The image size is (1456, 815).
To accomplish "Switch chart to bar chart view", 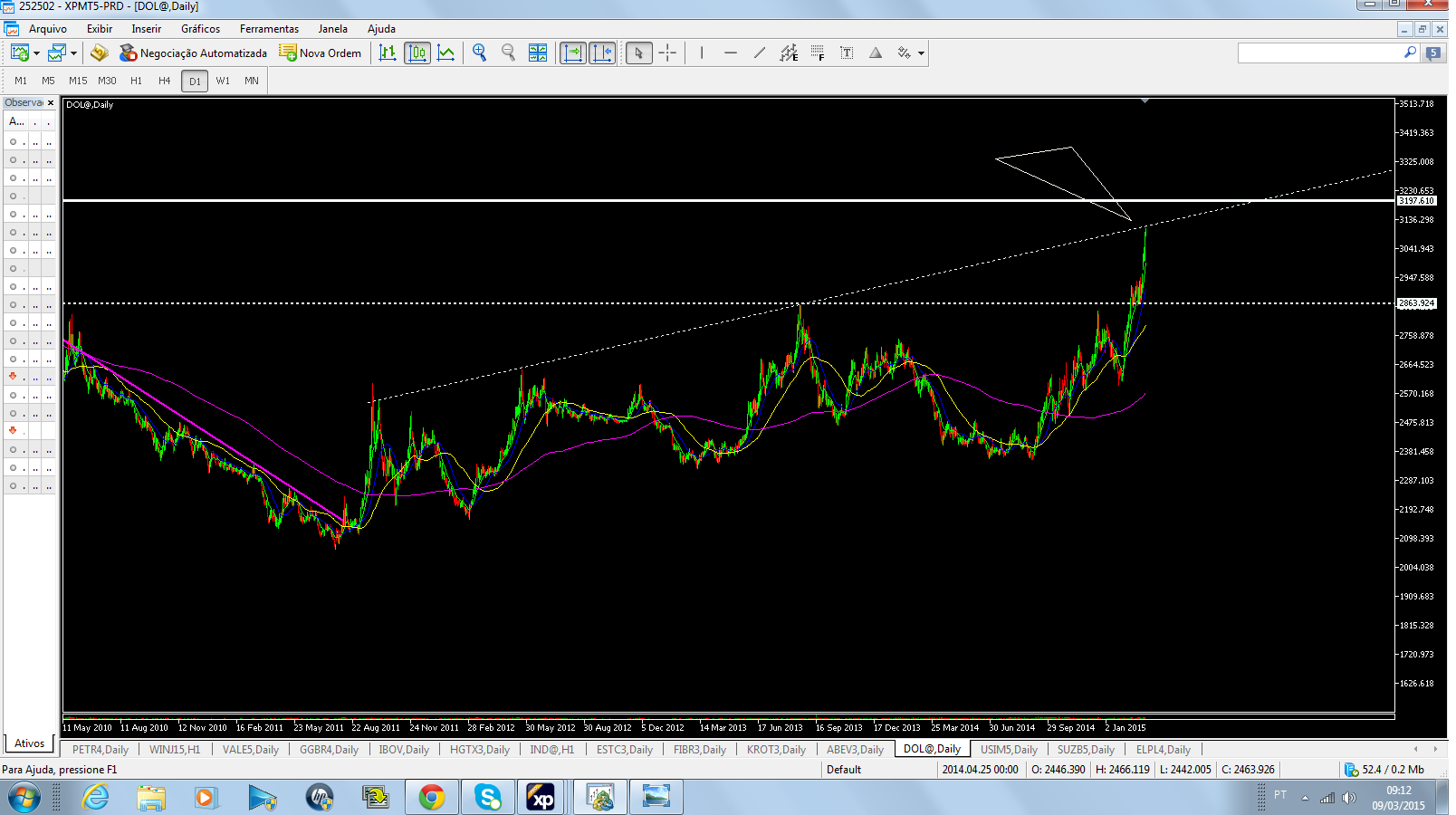I will [x=388, y=53].
